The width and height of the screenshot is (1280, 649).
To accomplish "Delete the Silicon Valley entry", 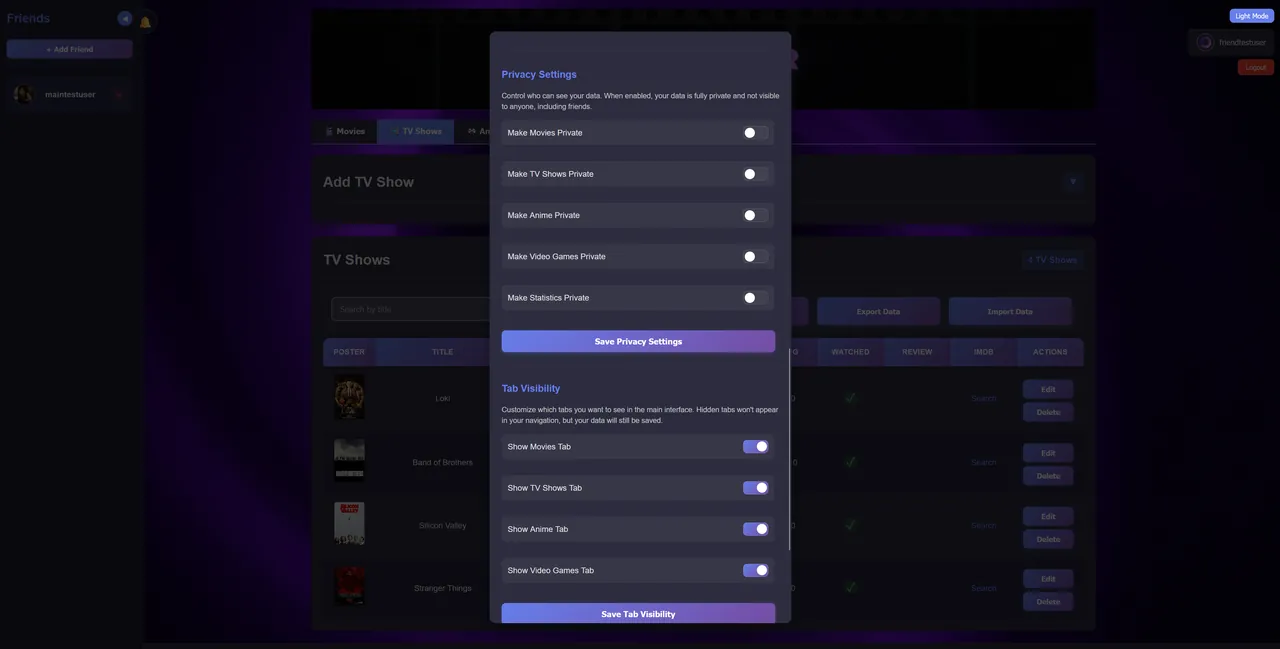I will pyautogui.click(x=1048, y=539).
